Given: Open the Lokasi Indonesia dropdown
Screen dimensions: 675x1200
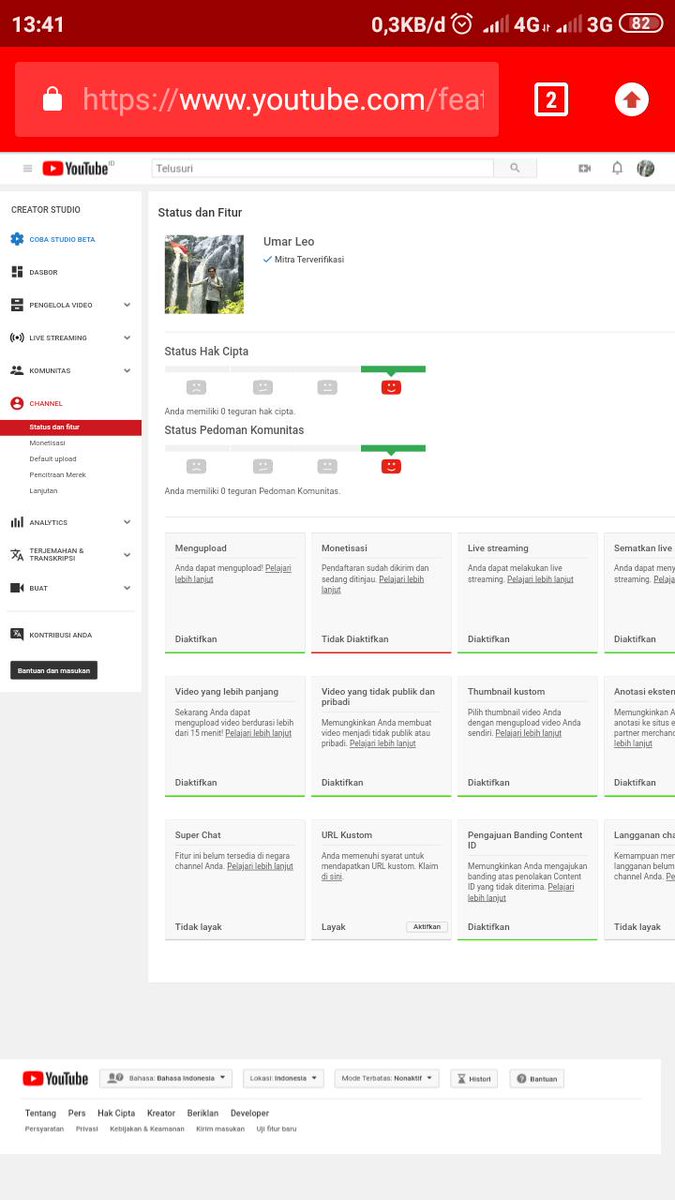Looking at the screenshot, I should tap(284, 1078).
